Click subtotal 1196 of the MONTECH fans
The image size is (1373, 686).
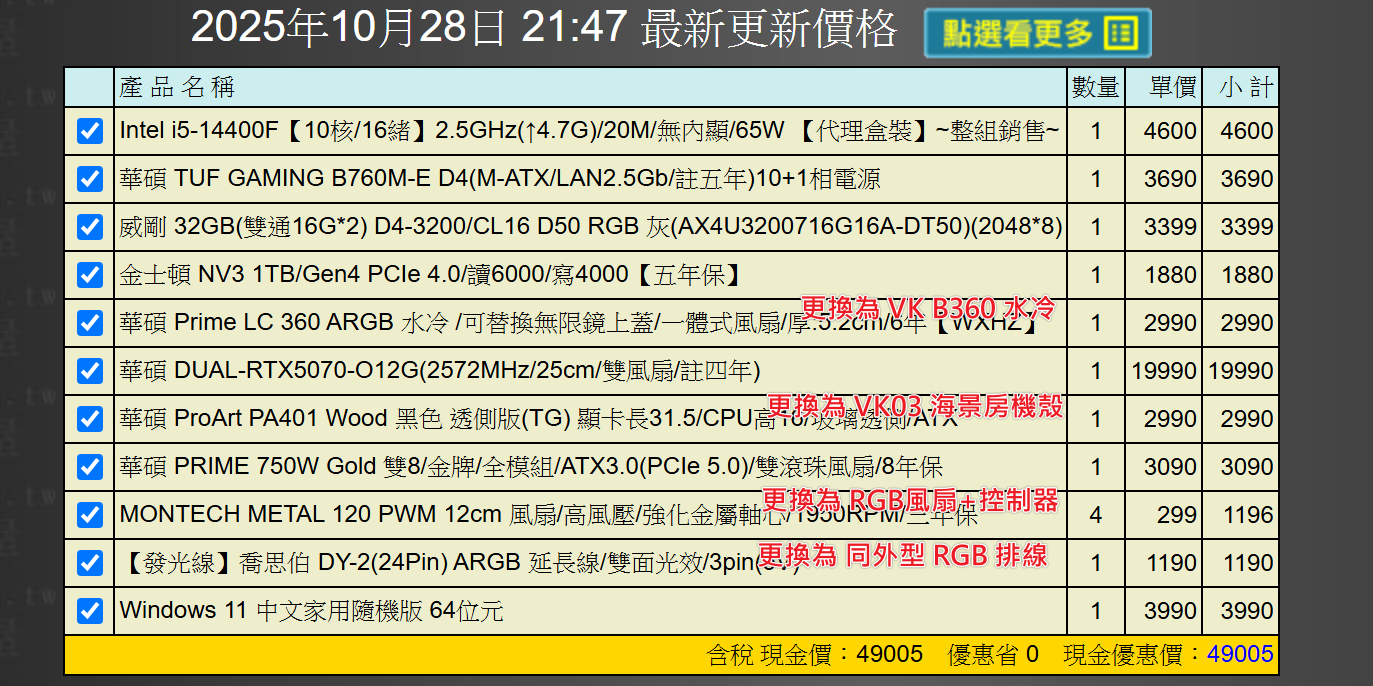click(1247, 515)
